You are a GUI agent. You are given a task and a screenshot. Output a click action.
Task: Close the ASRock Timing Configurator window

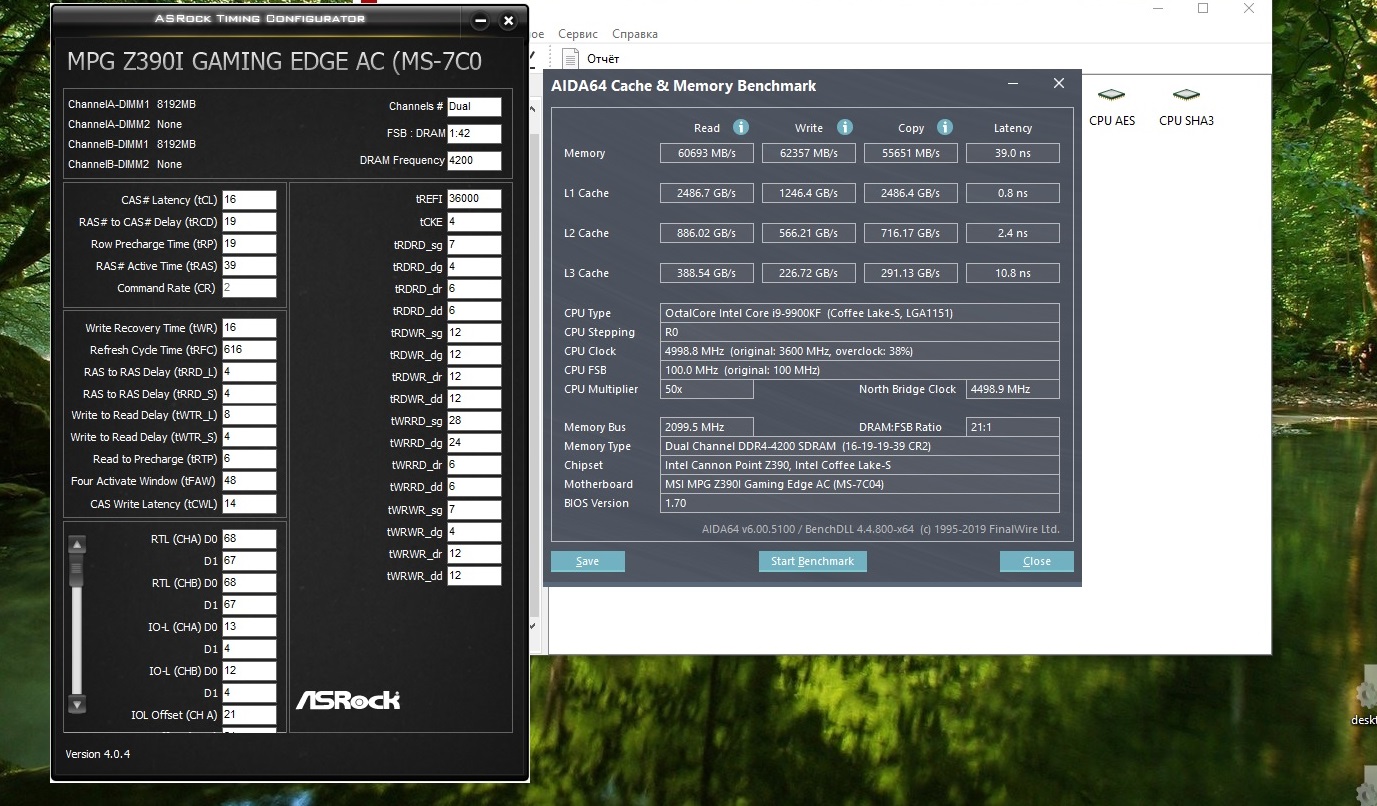[508, 20]
